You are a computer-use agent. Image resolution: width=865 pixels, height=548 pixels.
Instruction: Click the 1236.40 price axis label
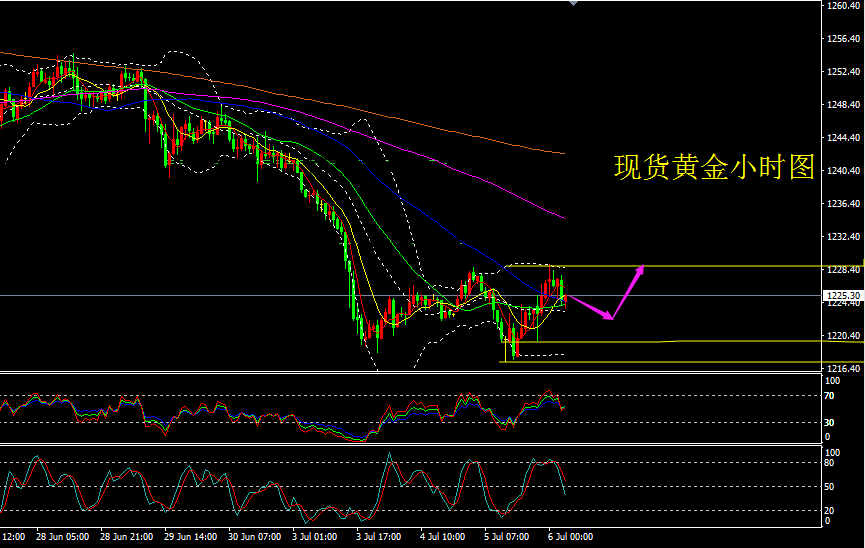tap(843, 204)
